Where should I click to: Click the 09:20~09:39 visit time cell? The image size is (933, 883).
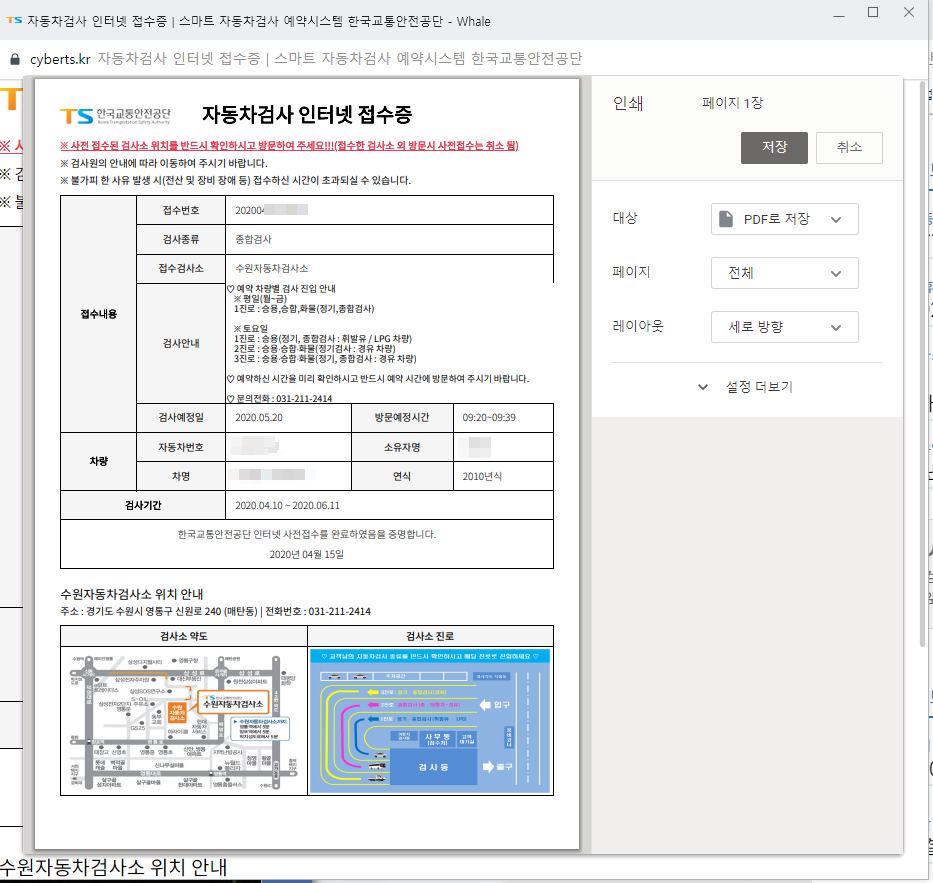503,418
